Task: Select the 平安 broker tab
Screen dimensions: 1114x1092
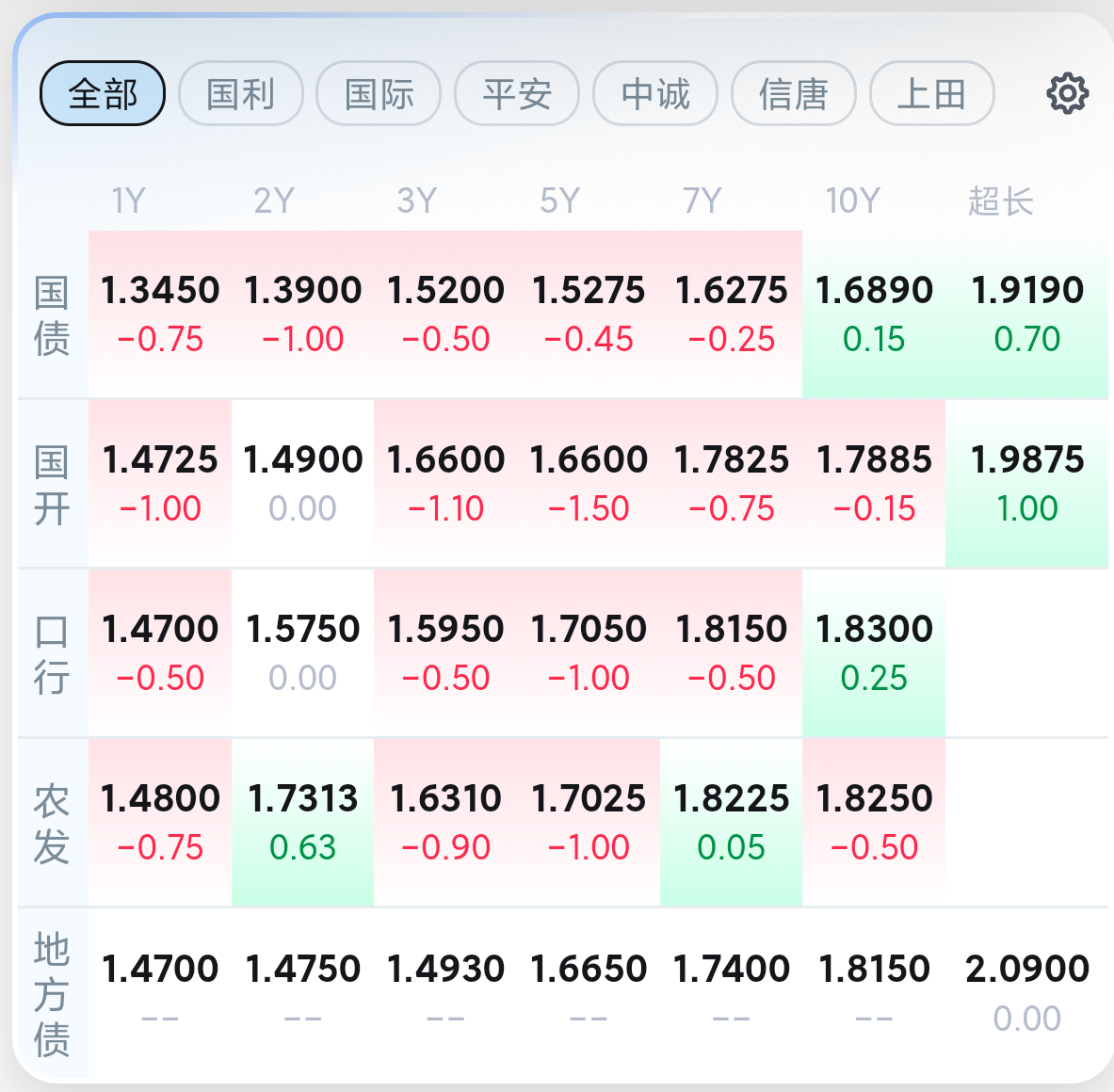Action: pos(517,93)
